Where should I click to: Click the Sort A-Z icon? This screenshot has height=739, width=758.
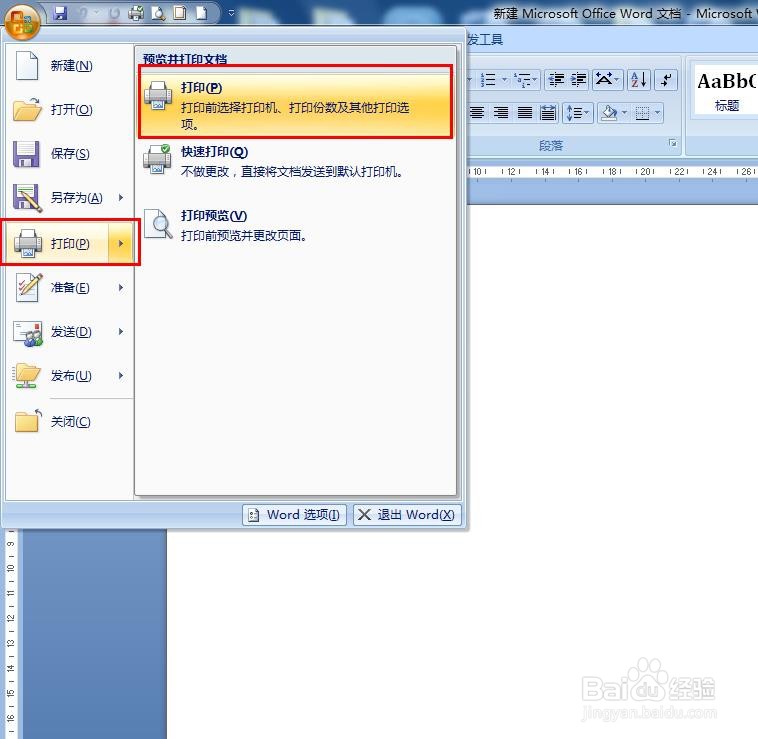pos(639,80)
